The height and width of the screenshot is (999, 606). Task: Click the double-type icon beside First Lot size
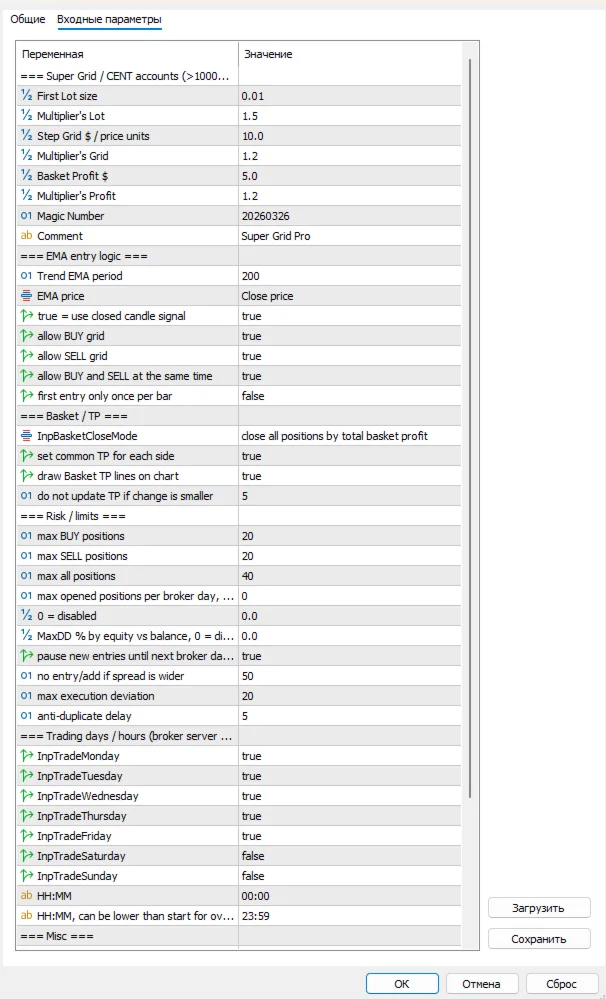26,96
